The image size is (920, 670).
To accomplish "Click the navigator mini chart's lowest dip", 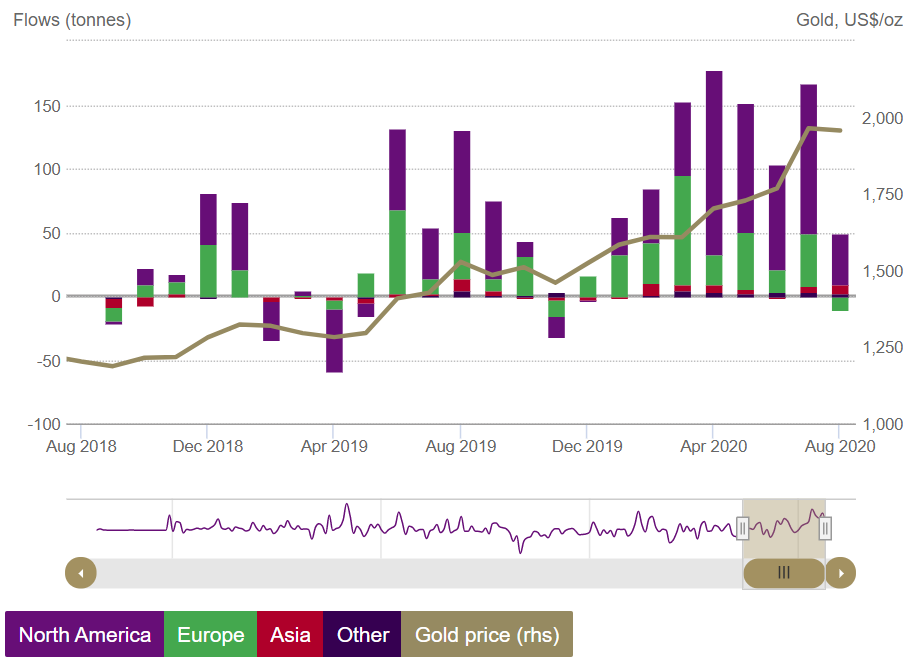I will point(520,548).
